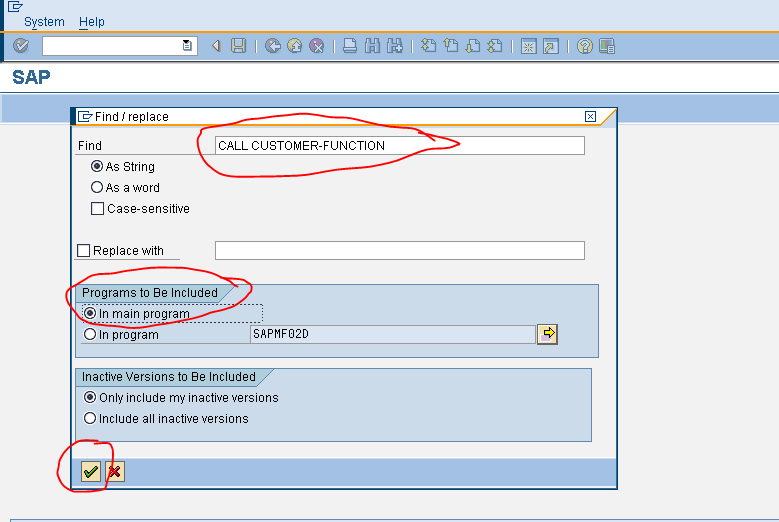
Task: Click the window menu icon above System
Action: (15, 6)
